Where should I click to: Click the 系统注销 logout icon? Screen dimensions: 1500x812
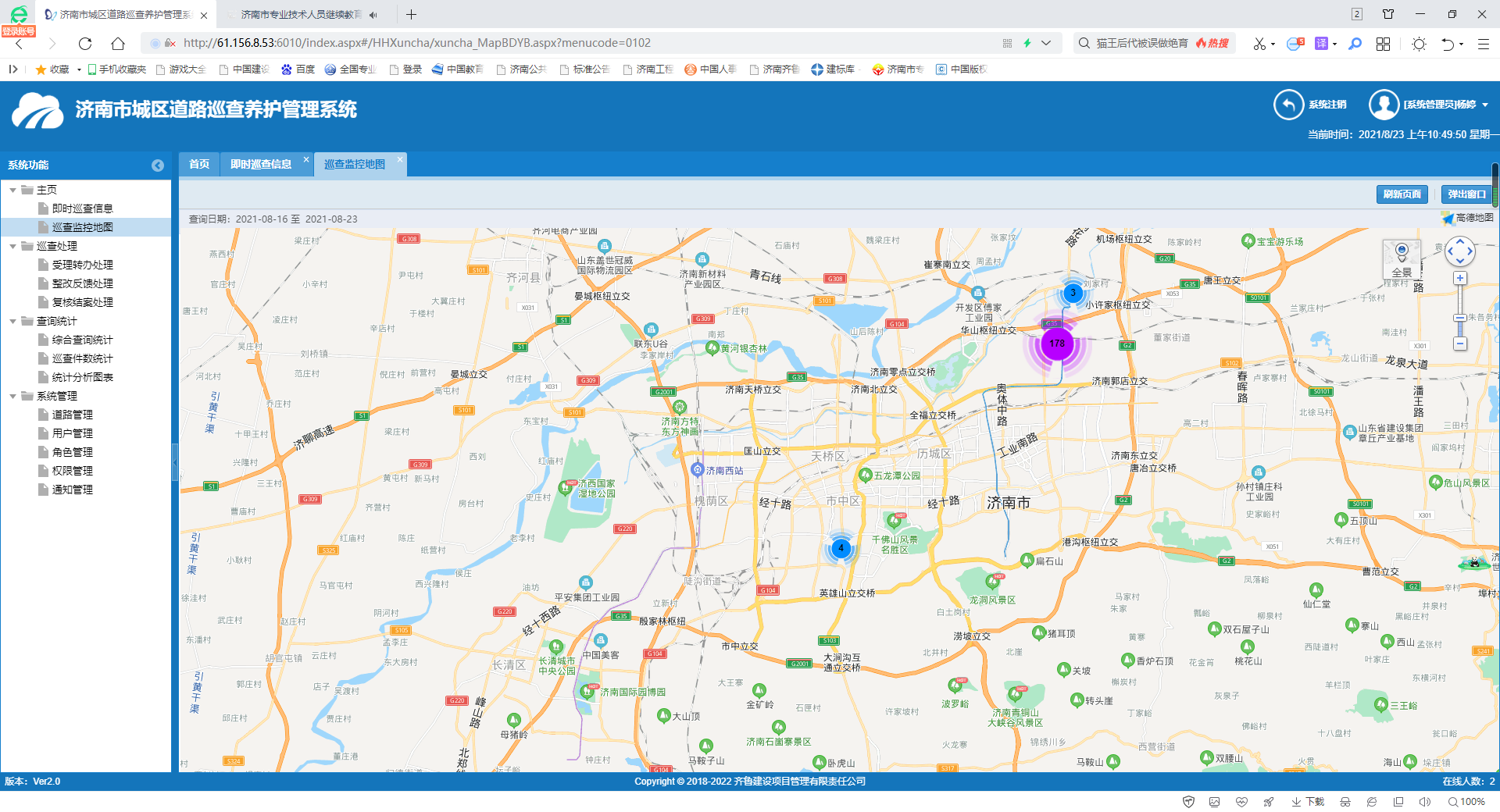[1289, 105]
